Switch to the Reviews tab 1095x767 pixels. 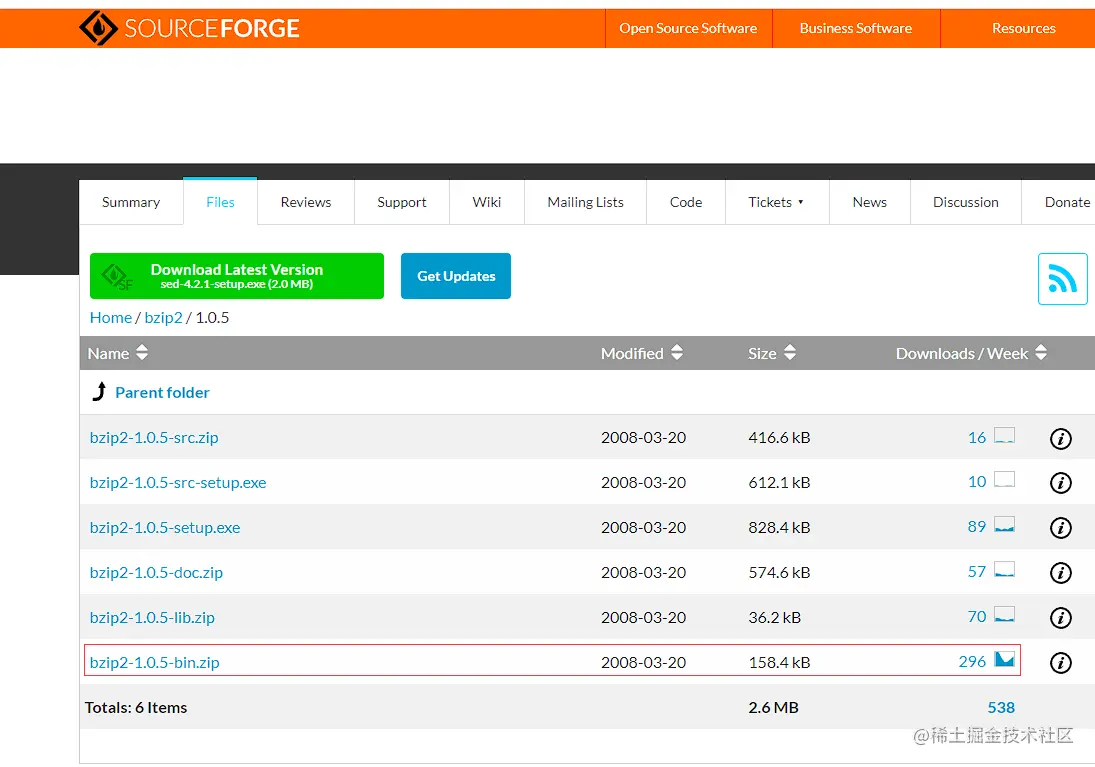tap(306, 202)
